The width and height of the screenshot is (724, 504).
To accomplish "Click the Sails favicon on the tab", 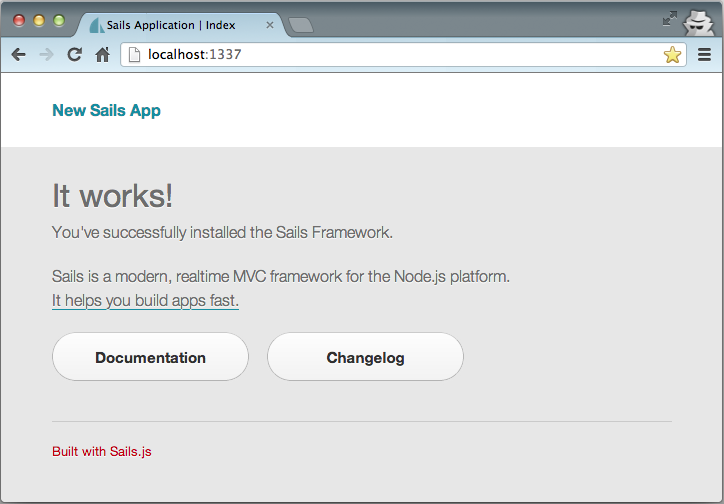I will 96,25.
